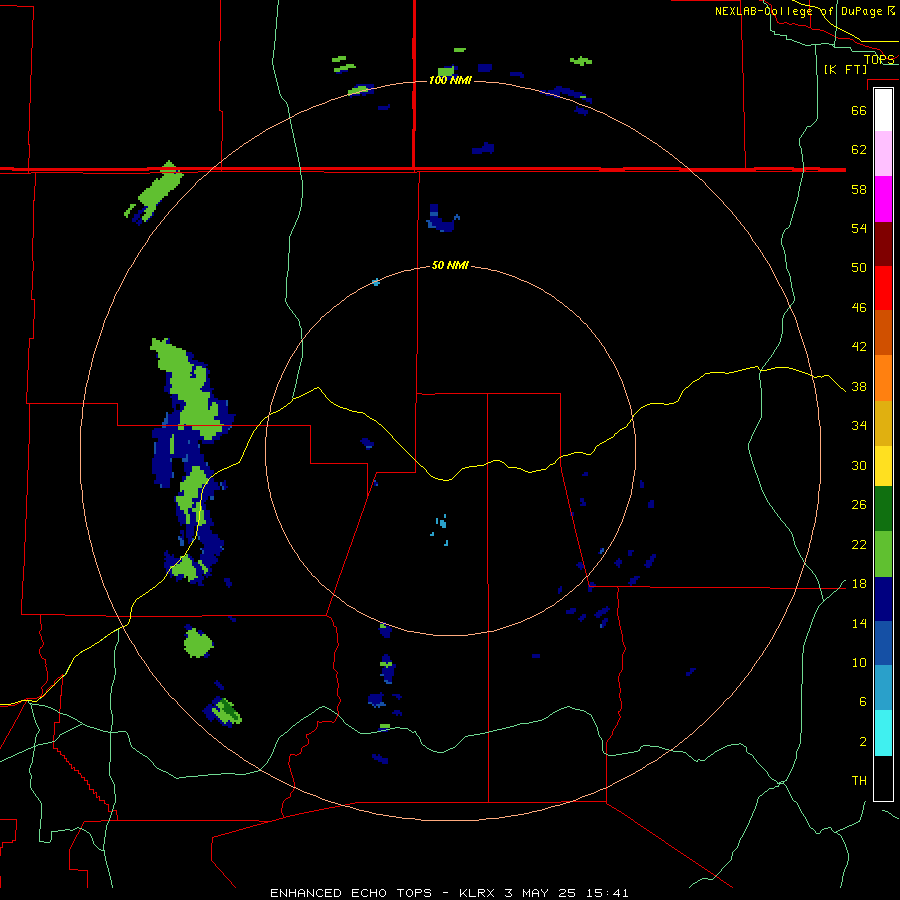Select the dark green swatch near 26

883,509
